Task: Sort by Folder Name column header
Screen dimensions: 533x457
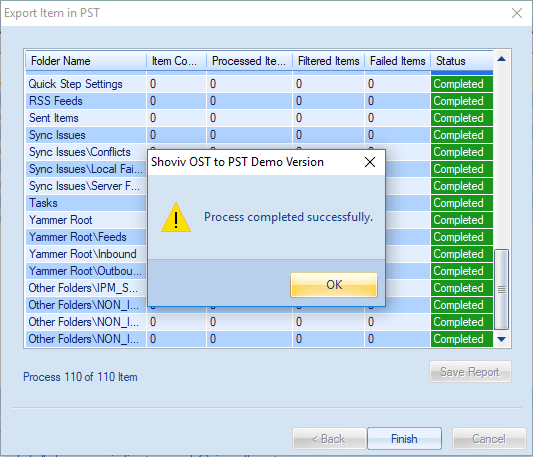Action: (x=86, y=61)
